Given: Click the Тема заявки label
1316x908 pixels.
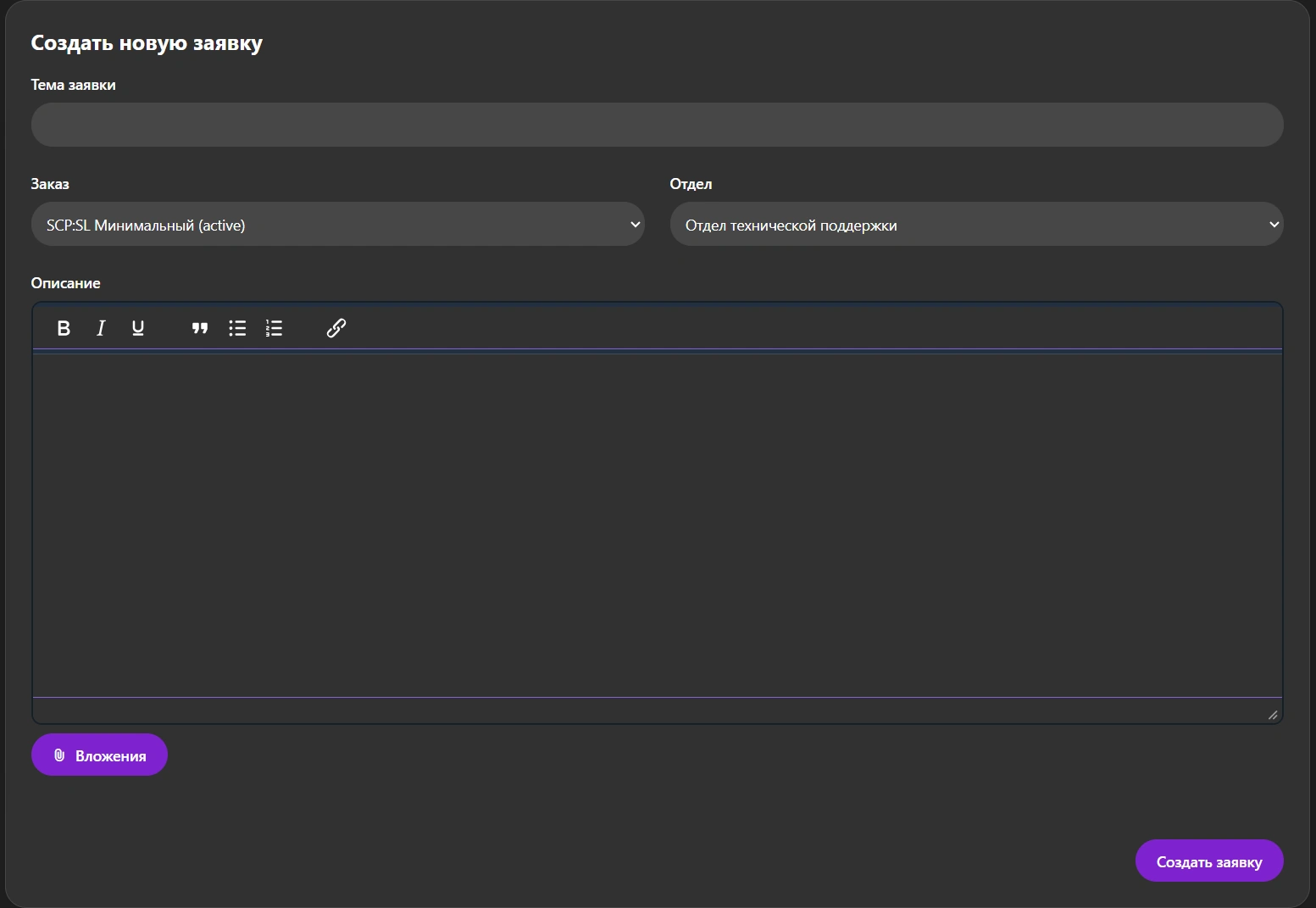Looking at the screenshot, I should pos(74,85).
